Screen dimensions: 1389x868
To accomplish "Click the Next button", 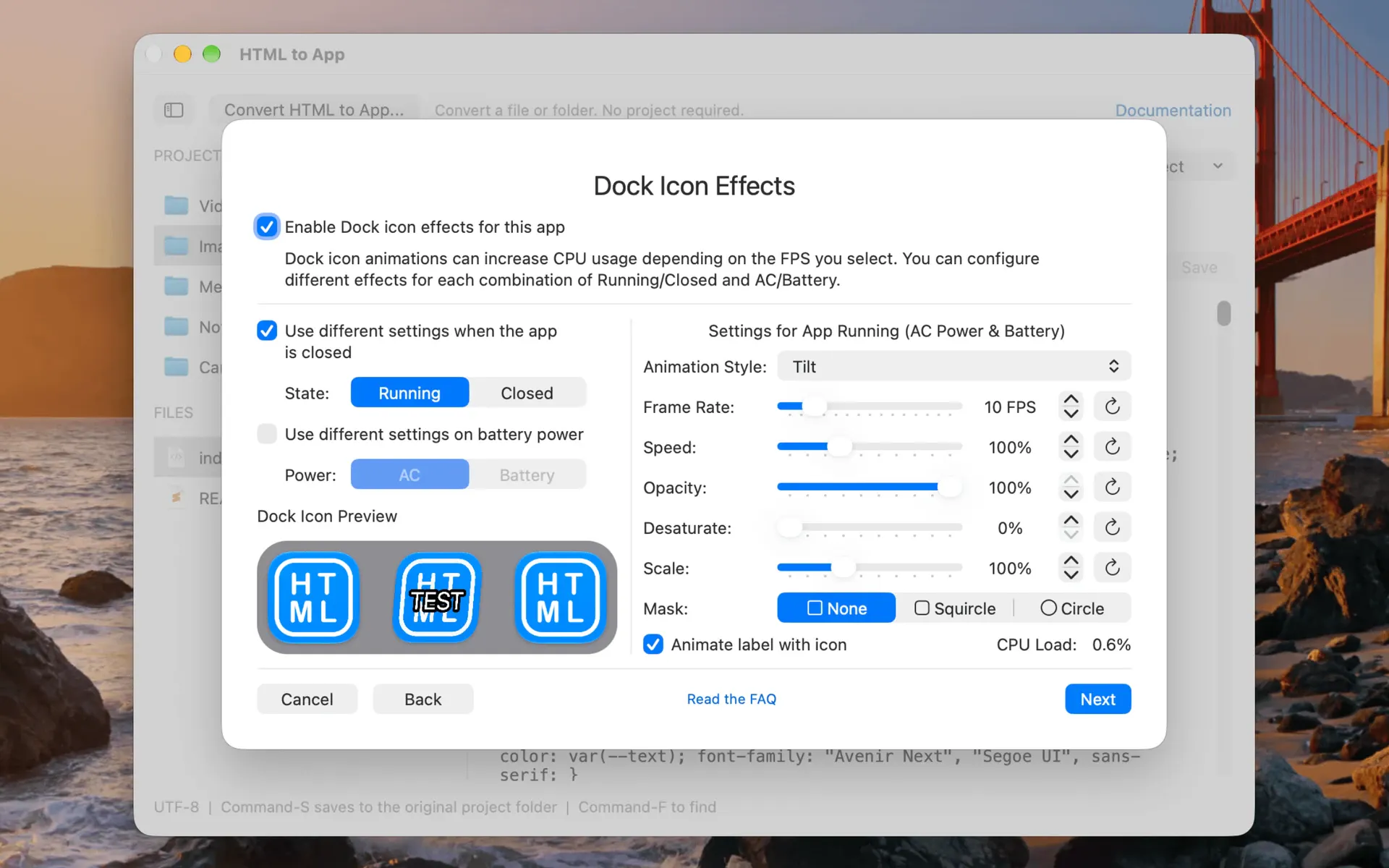I will pyautogui.click(x=1097, y=699).
